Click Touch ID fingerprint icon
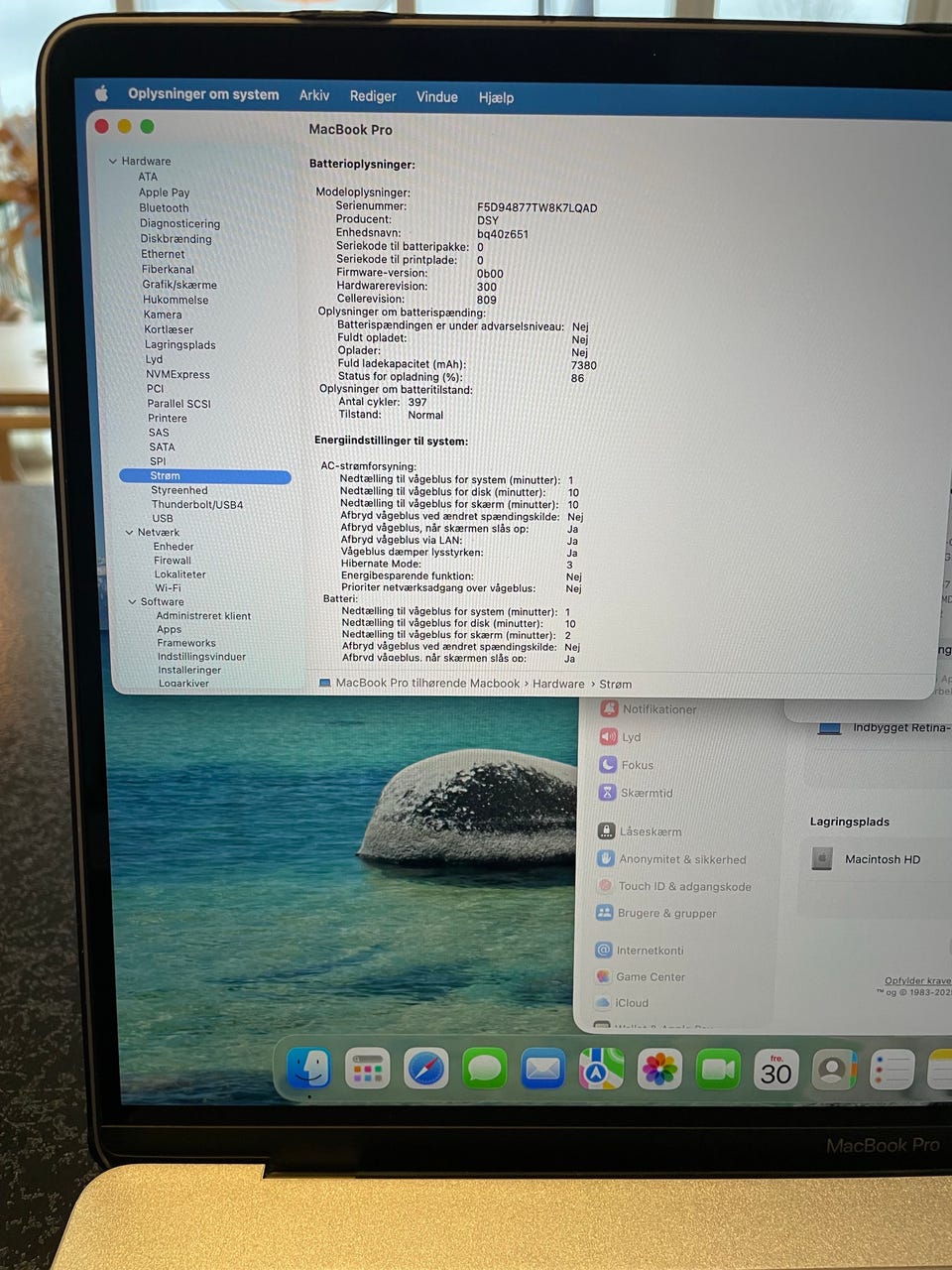952x1270 pixels. tap(605, 885)
